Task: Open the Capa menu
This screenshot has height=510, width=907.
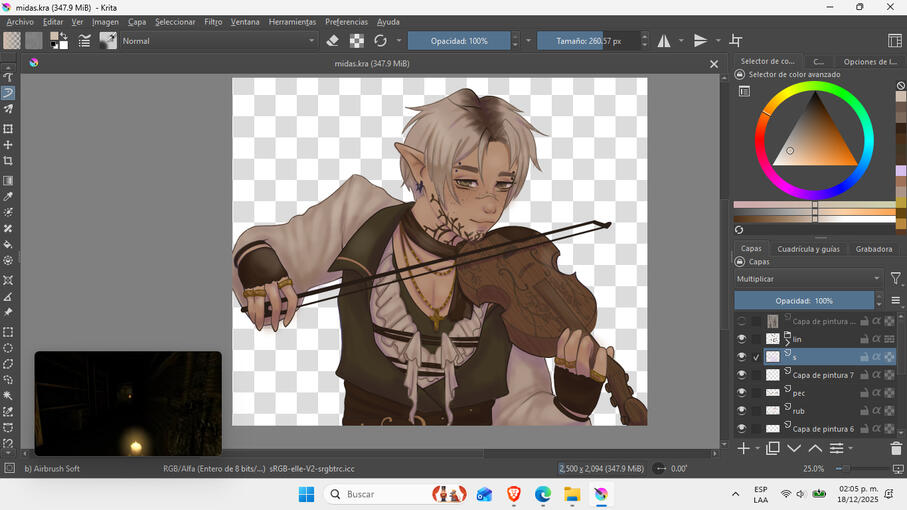Action: pyautogui.click(x=137, y=22)
